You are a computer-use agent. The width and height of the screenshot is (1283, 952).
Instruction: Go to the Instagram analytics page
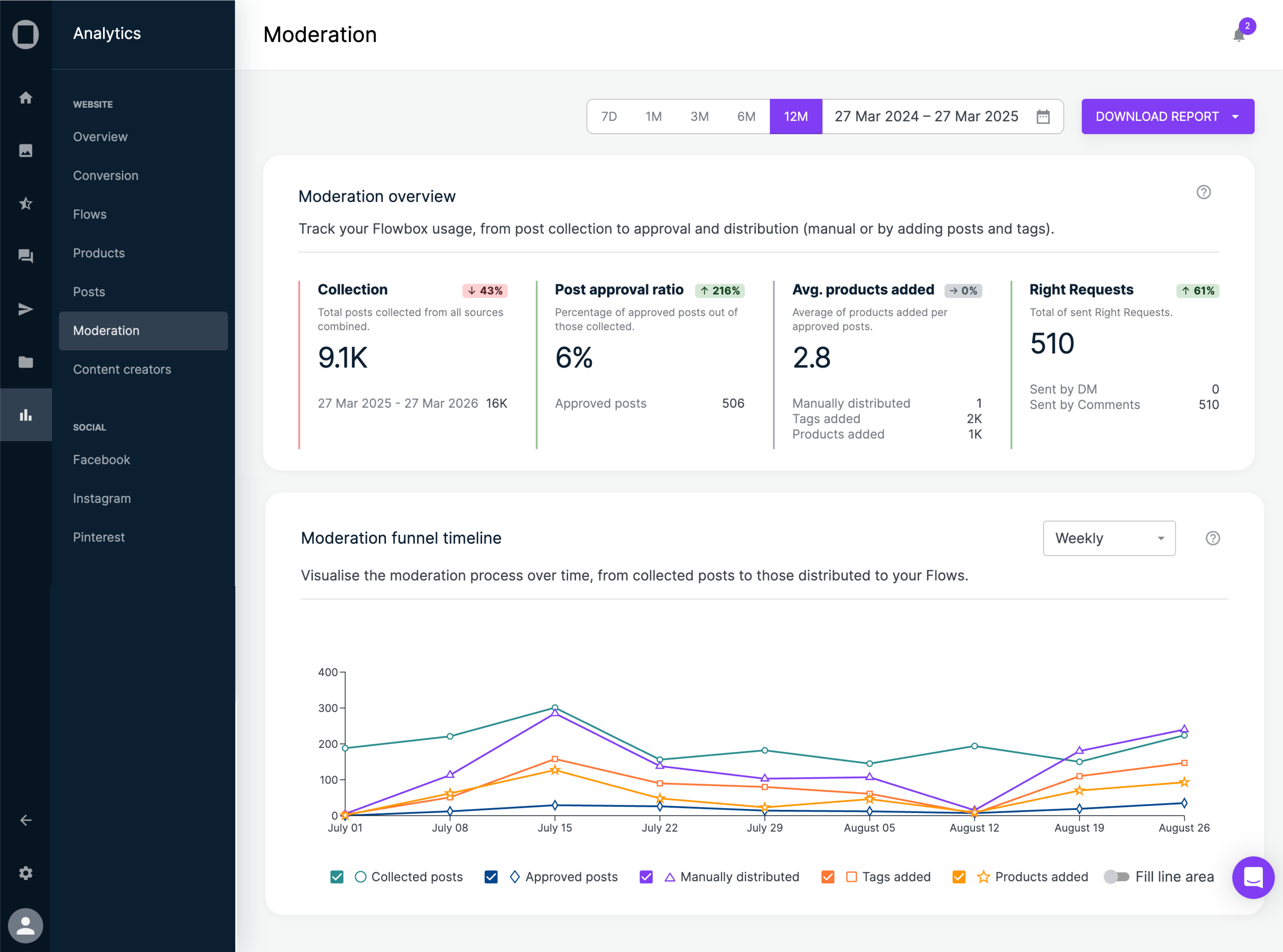101,499
